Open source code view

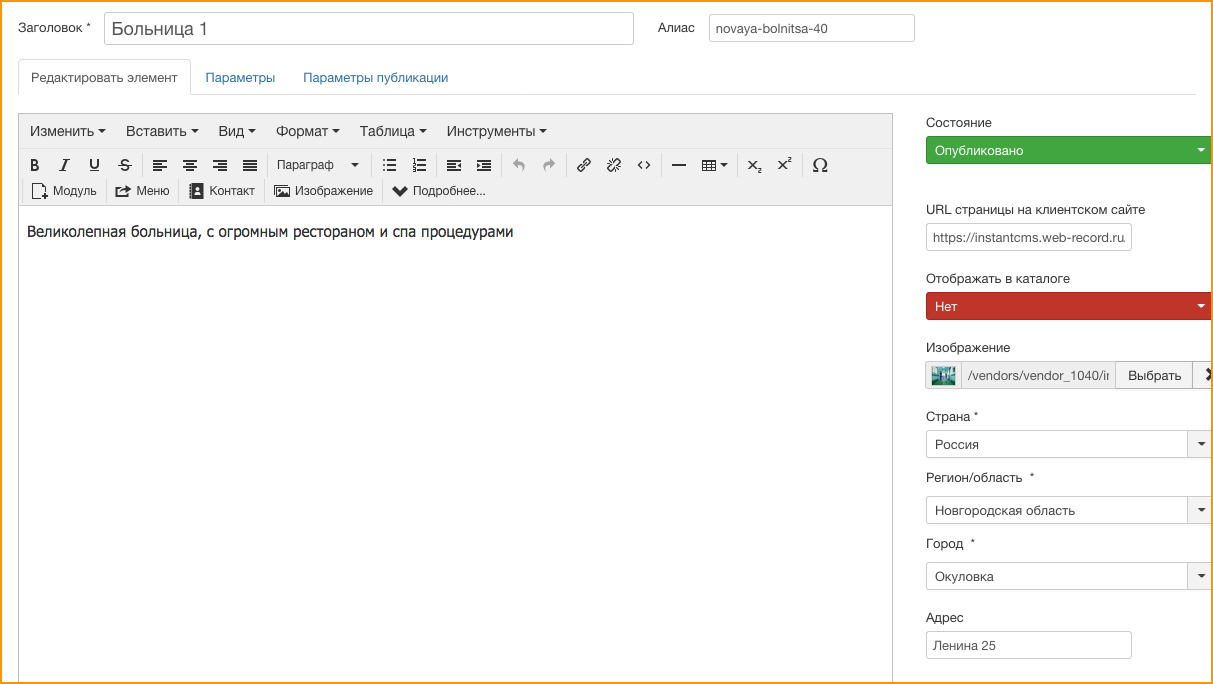[x=644, y=165]
